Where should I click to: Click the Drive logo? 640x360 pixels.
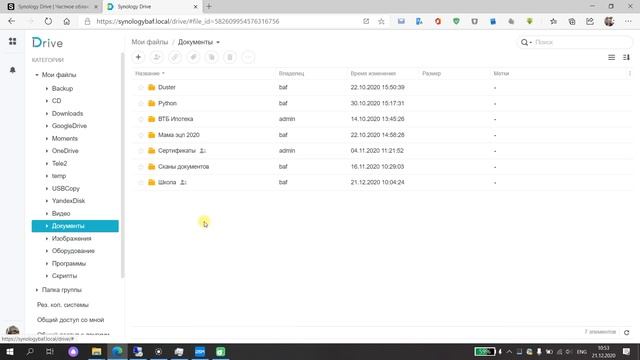pos(47,42)
